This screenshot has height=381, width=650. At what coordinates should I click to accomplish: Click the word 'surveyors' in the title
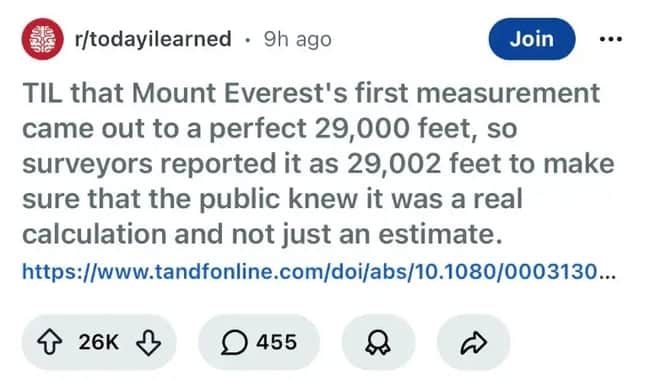click(87, 164)
